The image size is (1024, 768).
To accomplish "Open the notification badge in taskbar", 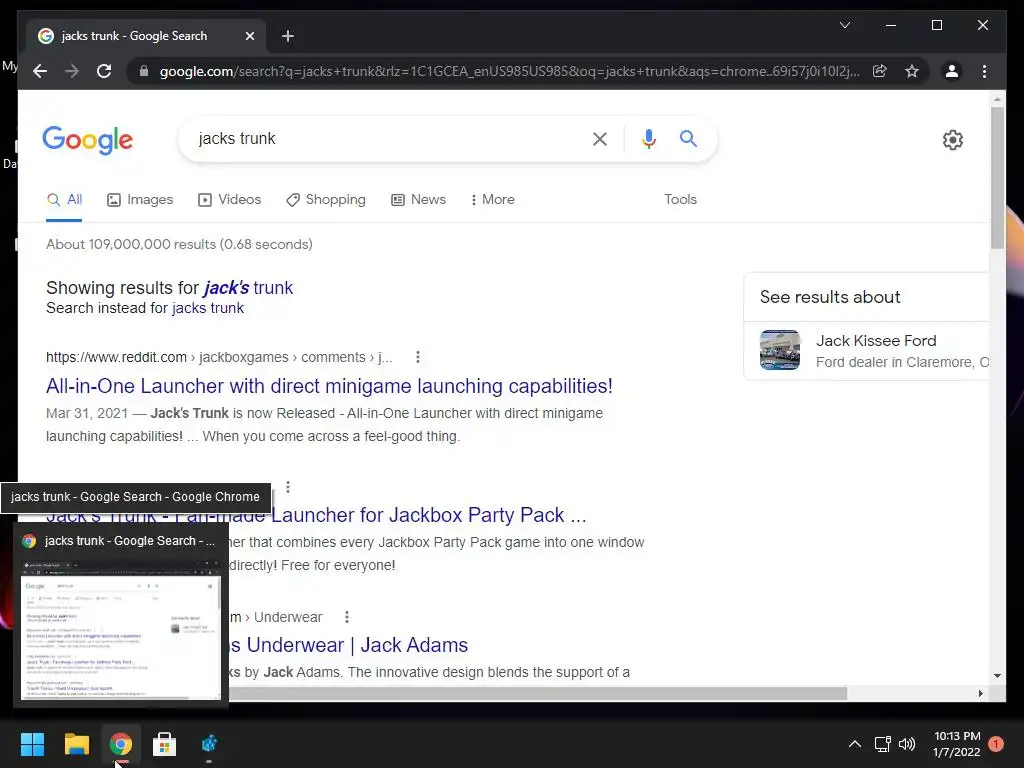I will coord(995,744).
